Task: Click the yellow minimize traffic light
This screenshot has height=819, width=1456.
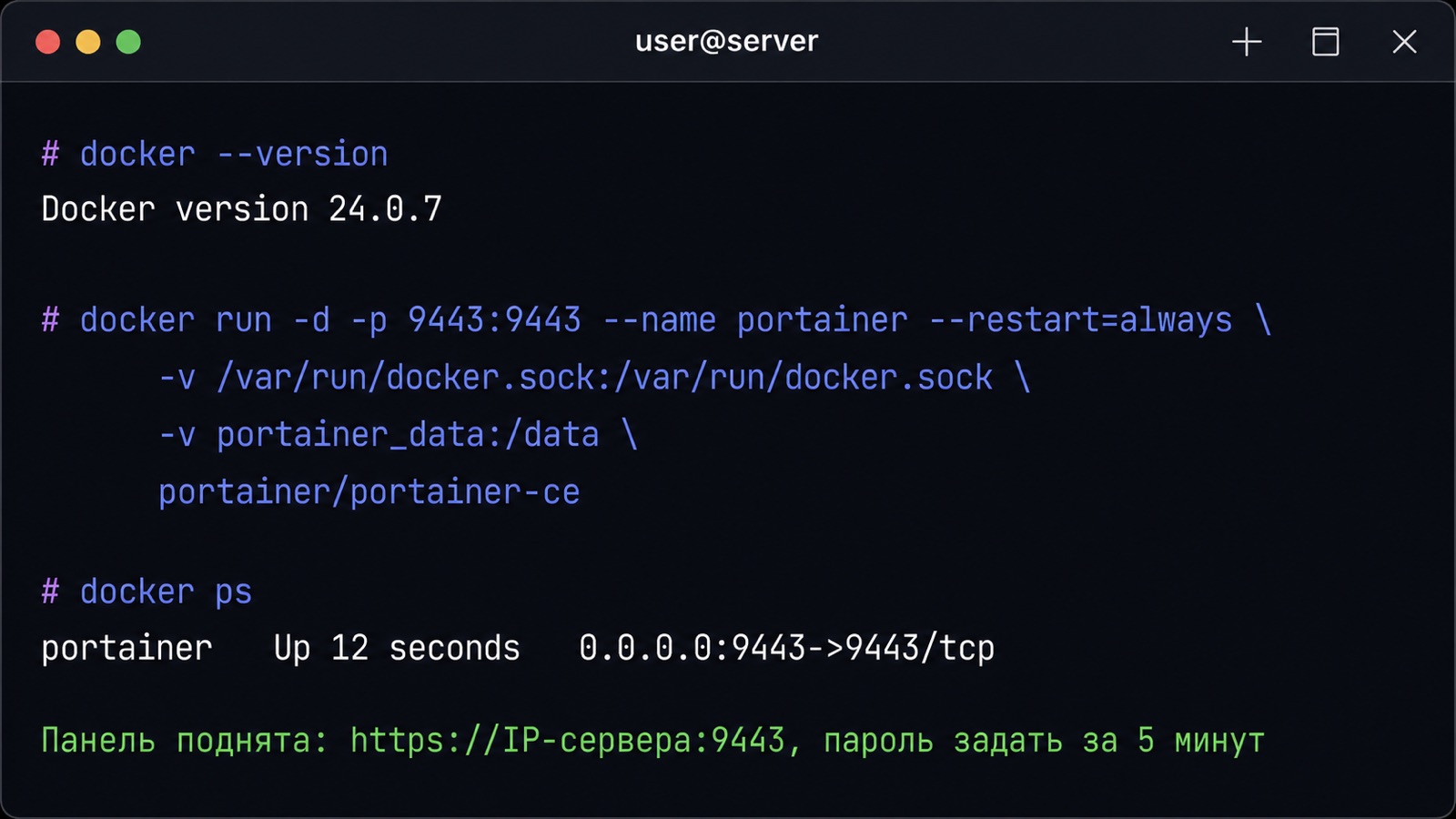Action: pos(88,42)
